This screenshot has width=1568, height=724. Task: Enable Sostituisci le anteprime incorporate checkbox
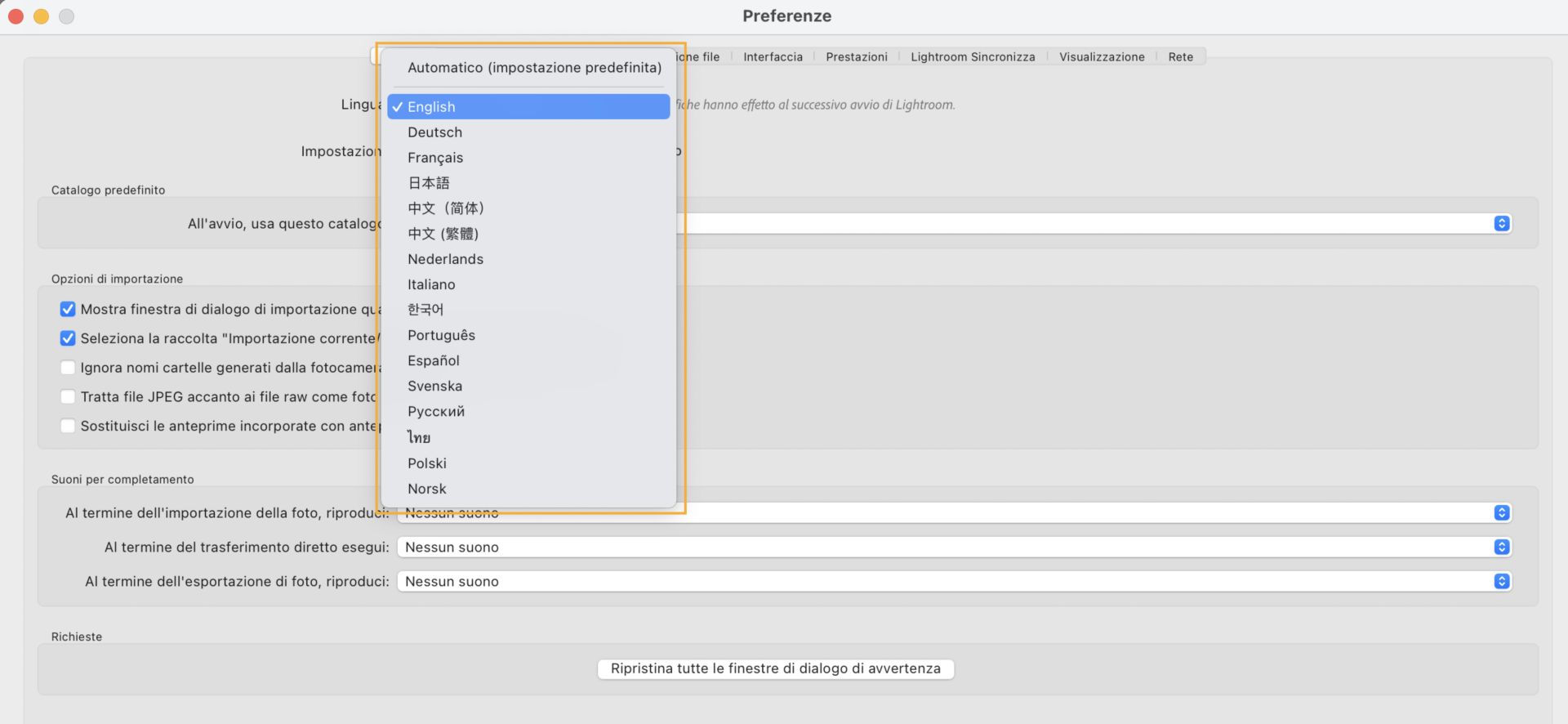[68, 426]
